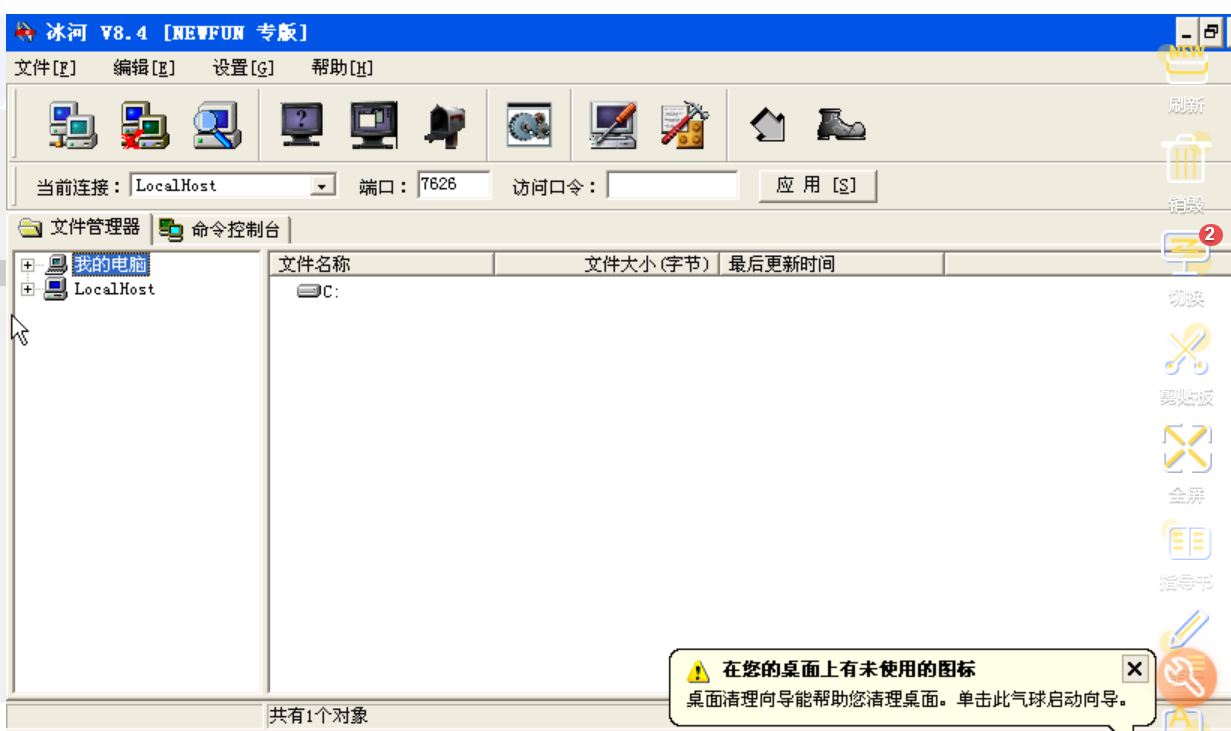Click the yellow warning balloon icon
The image size is (1231, 731).
(x=699, y=671)
